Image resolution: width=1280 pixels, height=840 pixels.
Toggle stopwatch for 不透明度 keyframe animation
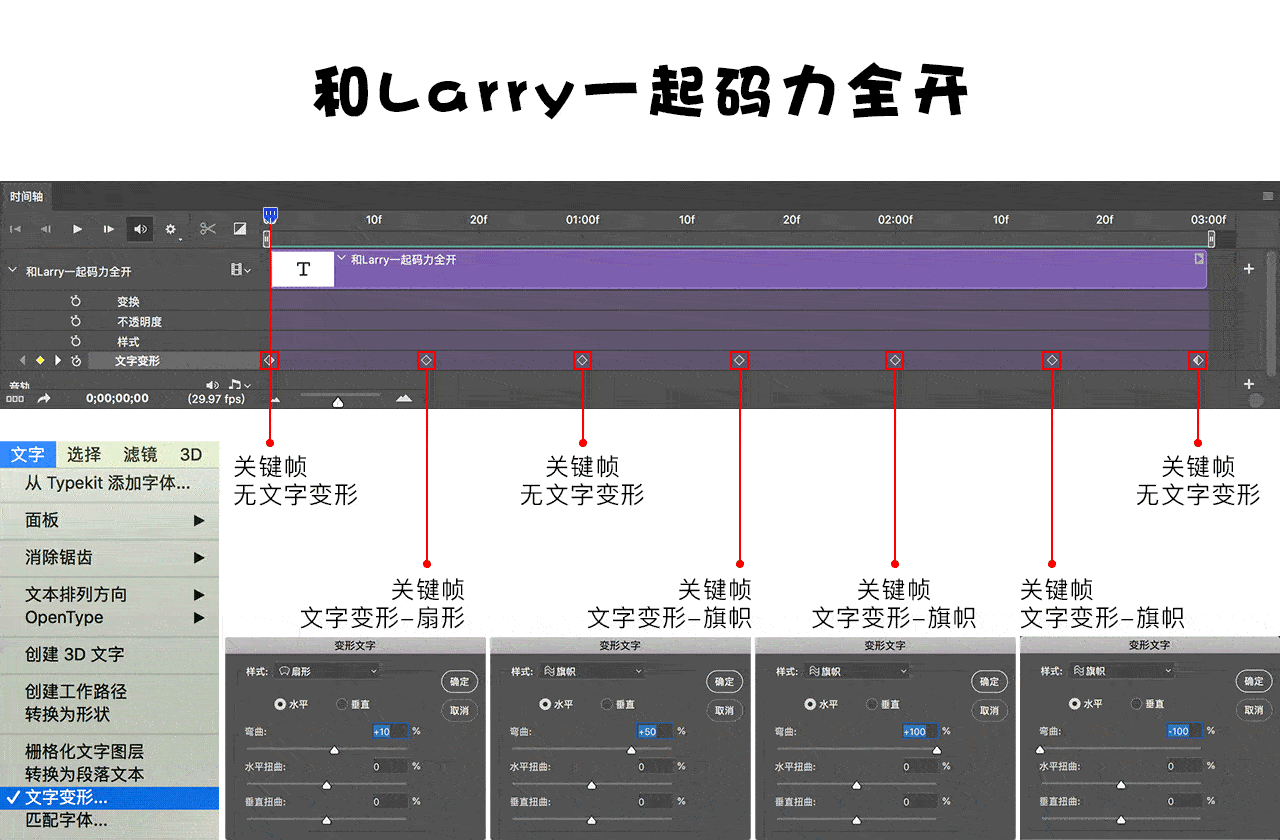coord(75,322)
